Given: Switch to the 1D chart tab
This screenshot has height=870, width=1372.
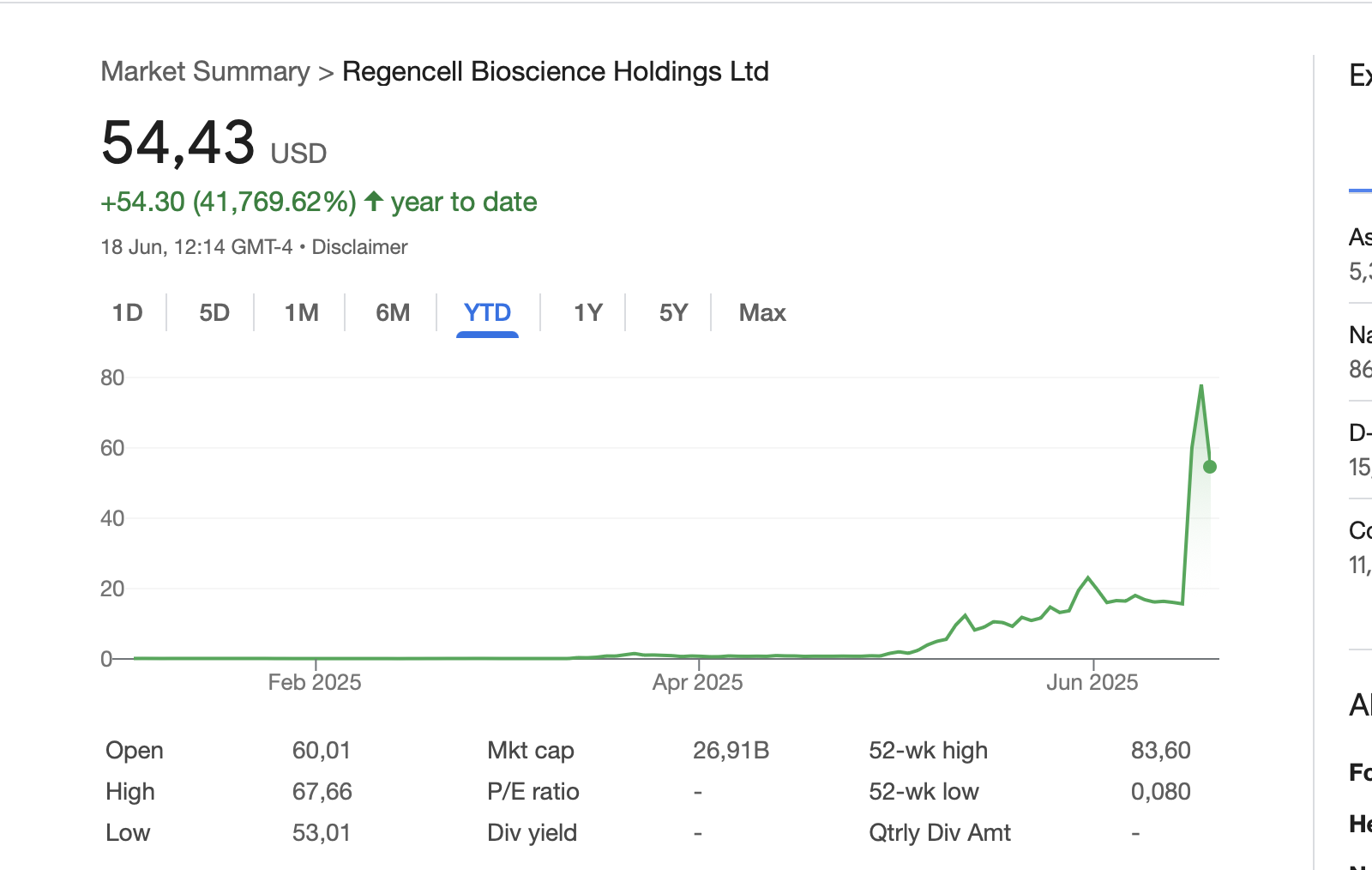Looking at the screenshot, I should tap(128, 313).
